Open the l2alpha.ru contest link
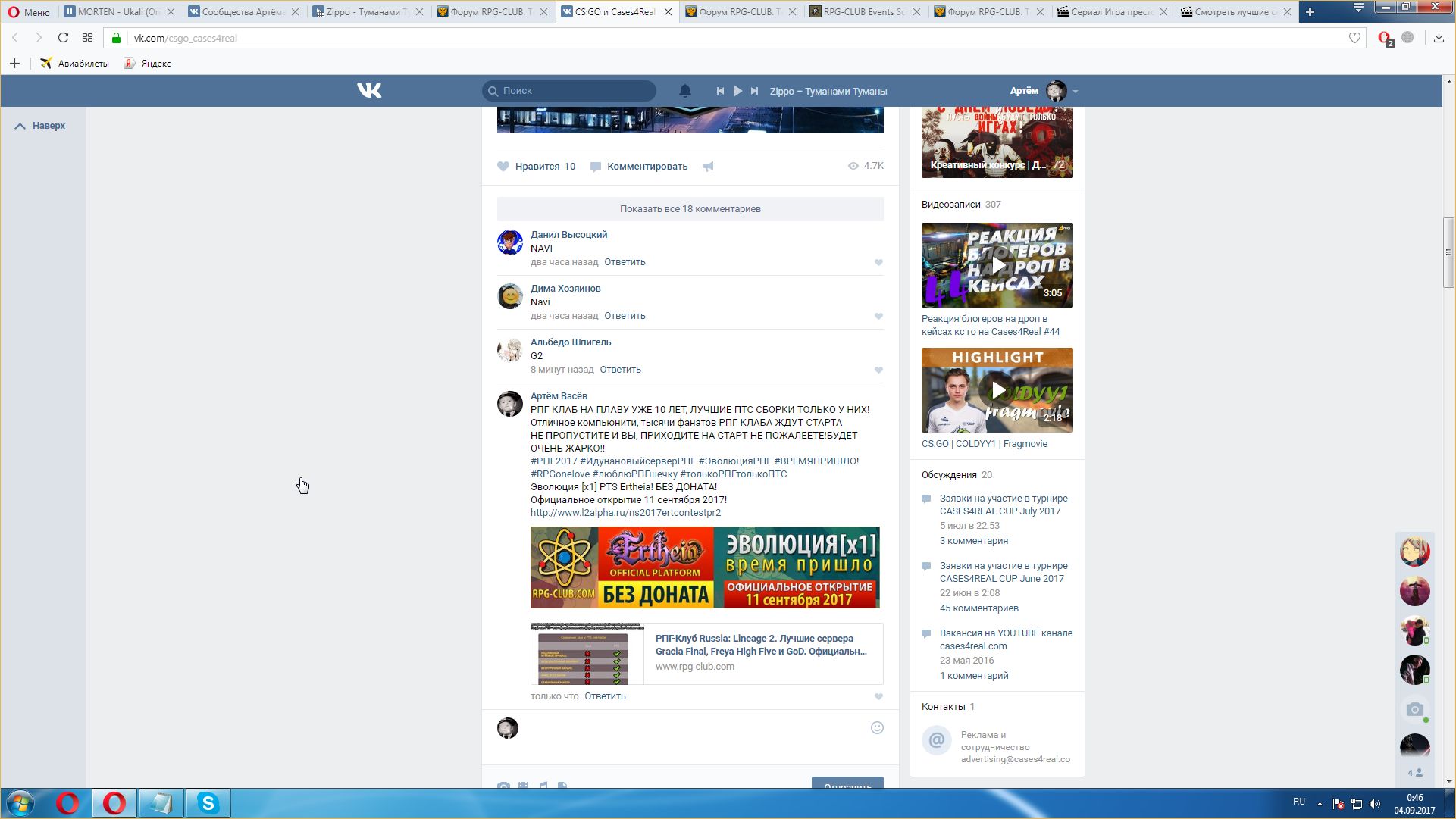The image size is (1456, 819). click(x=625, y=513)
